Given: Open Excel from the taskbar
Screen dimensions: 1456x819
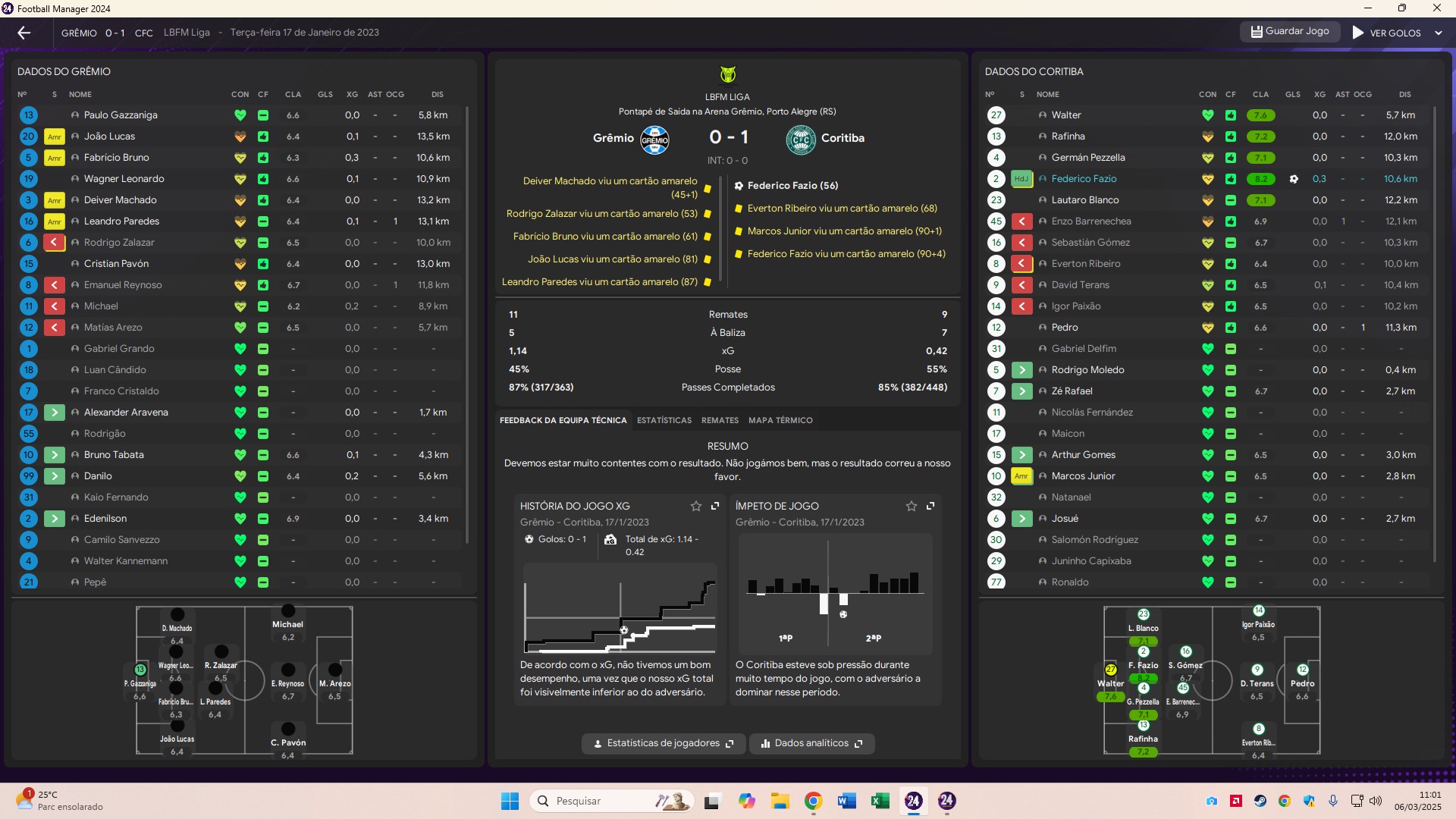Looking at the screenshot, I should pos(880,801).
